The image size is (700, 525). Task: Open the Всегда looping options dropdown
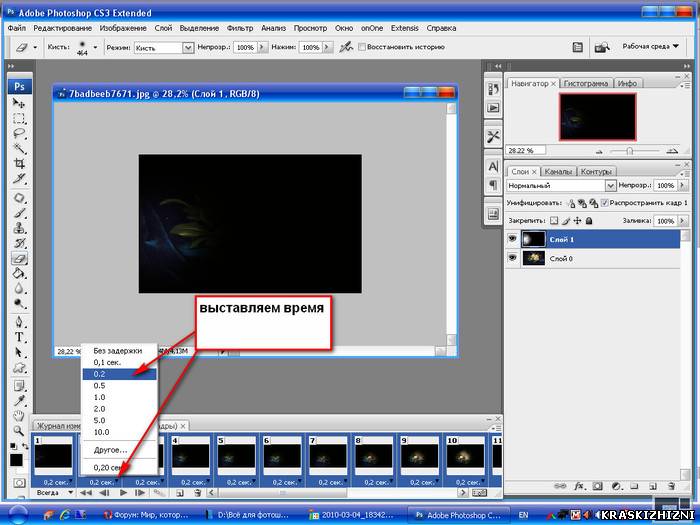pos(53,493)
